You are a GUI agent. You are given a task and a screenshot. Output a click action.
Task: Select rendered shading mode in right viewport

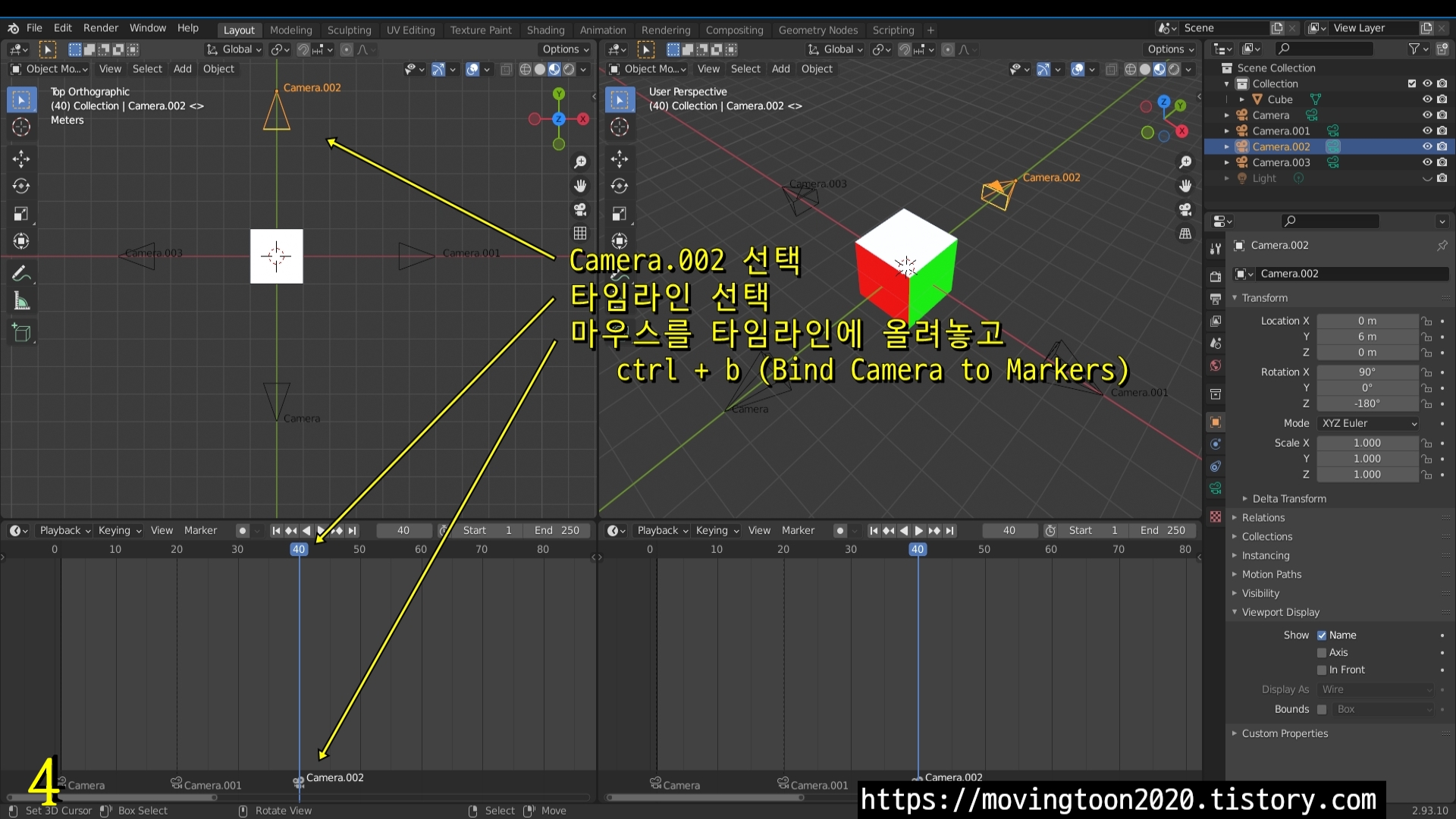click(x=1174, y=69)
